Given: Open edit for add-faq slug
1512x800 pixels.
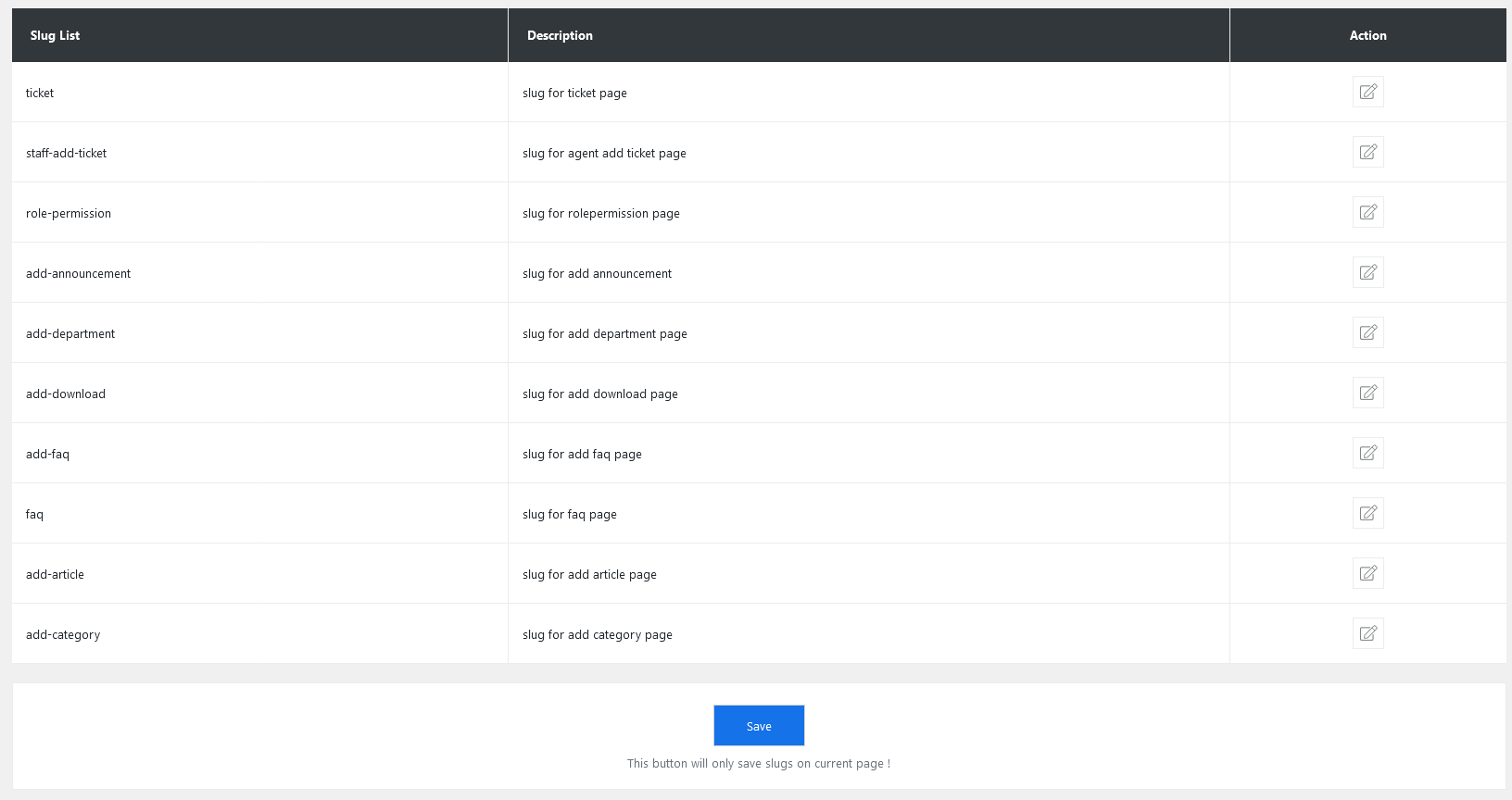Looking at the screenshot, I should point(1367,453).
